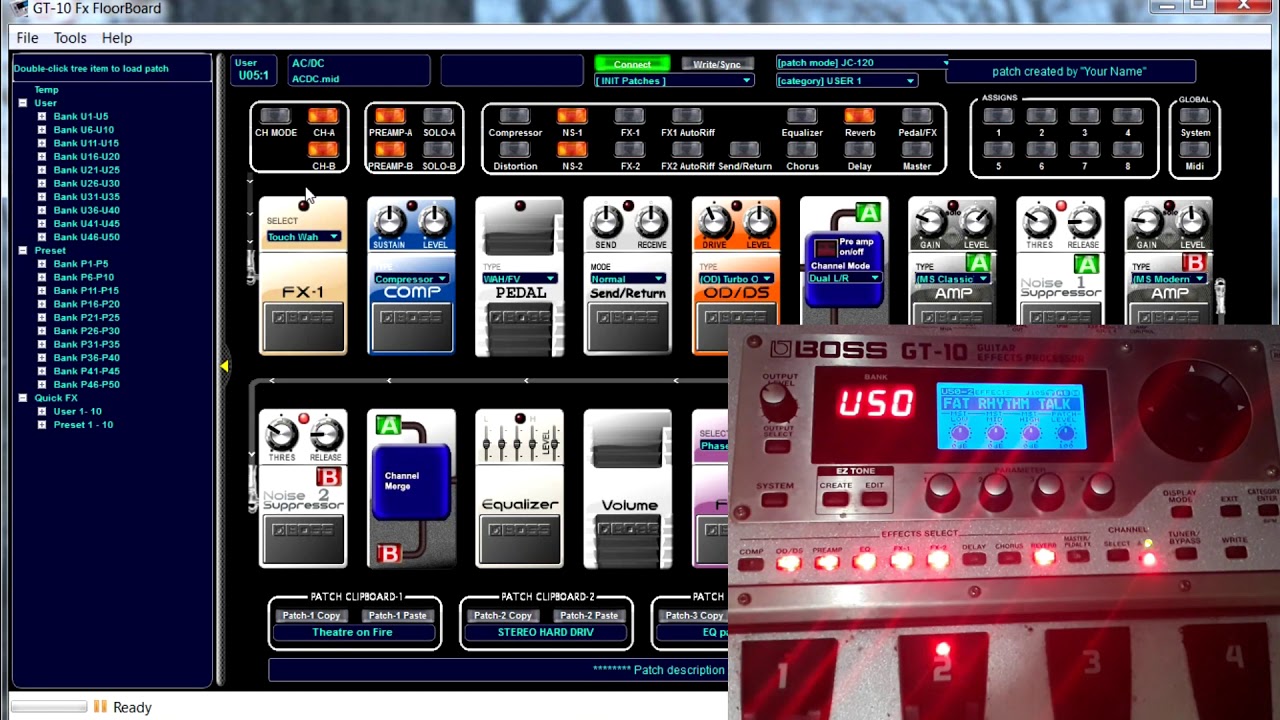Click the collapse arrow on tree panel edge
Screen dimensions: 1280x720
pos(224,366)
